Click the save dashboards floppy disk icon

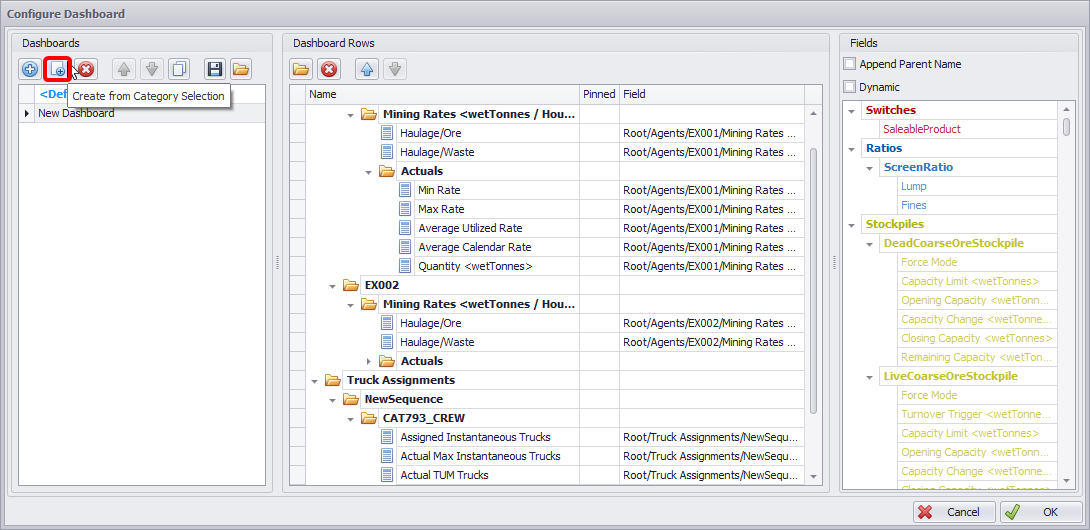[x=214, y=69]
